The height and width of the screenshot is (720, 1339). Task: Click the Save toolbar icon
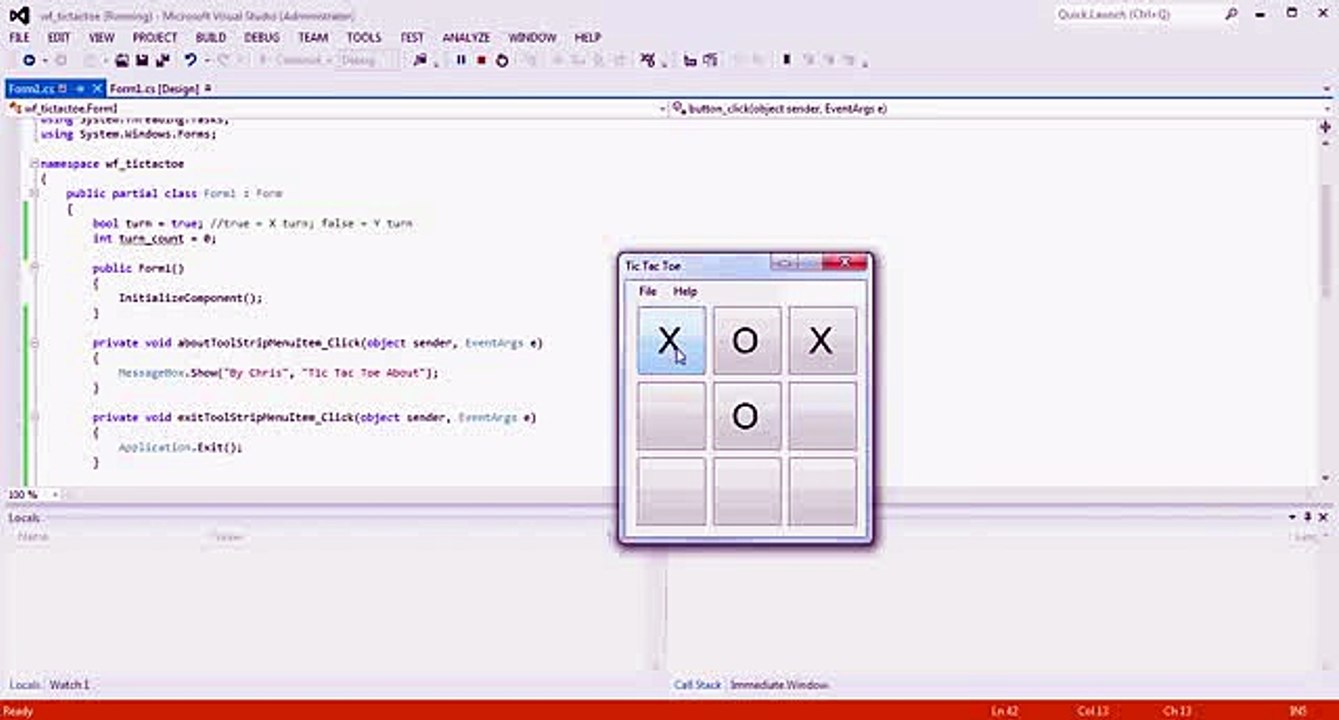click(x=142, y=60)
